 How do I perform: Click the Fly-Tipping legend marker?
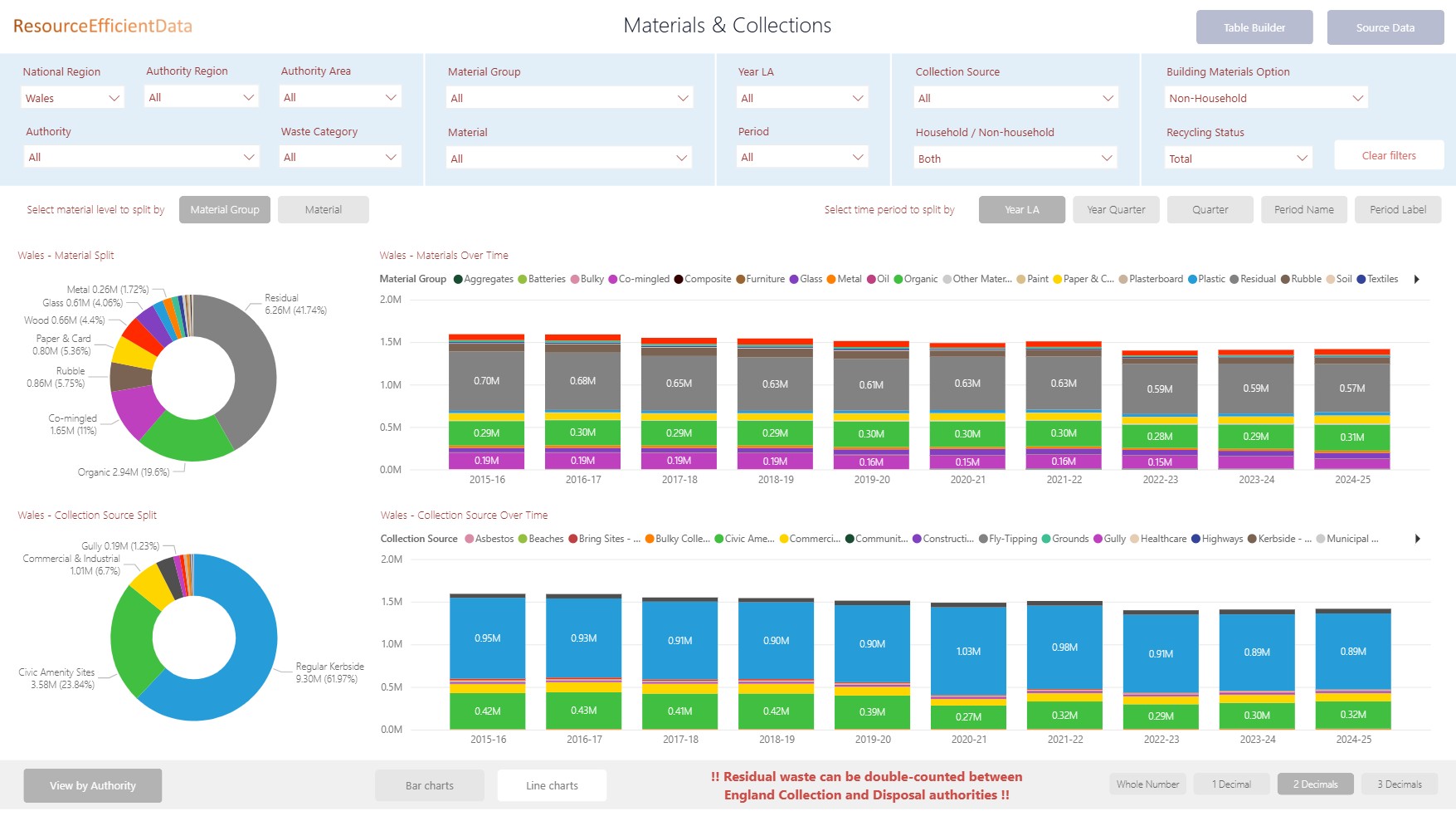[983, 539]
